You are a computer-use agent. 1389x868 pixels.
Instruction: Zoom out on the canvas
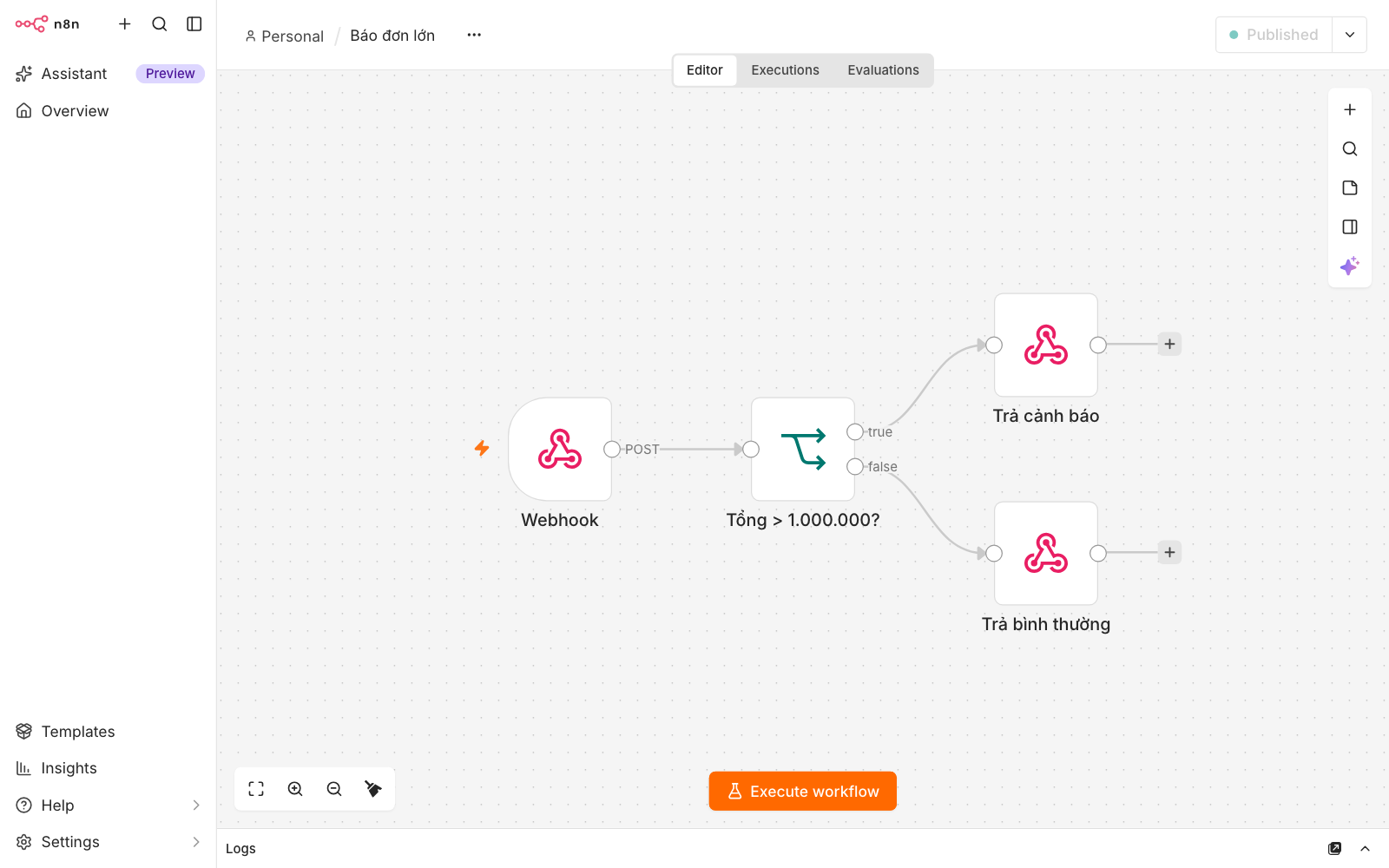pyautogui.click(x=334, y=789)
